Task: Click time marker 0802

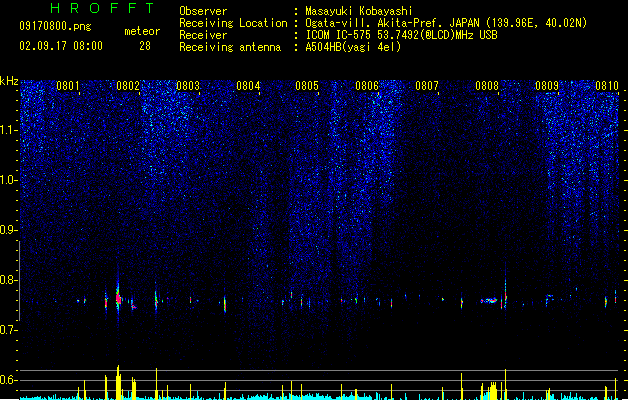Action: pyautogui.click(x=128, y=86)
